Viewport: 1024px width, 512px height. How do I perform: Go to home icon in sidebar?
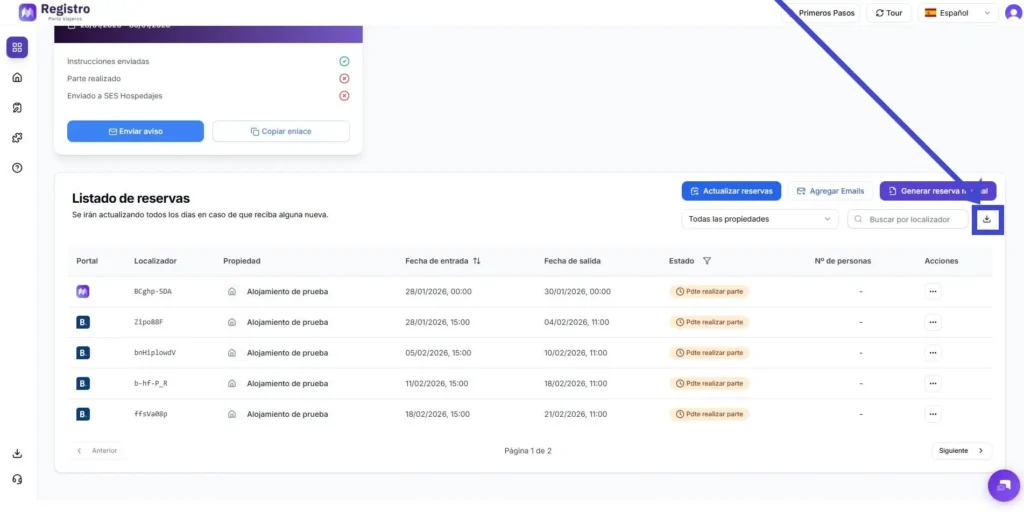point(17,77)
